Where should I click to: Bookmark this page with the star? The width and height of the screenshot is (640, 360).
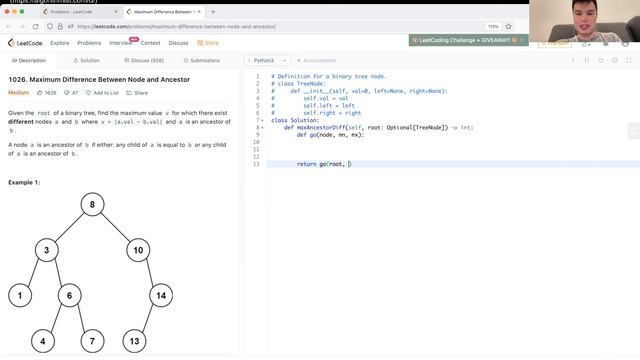click(x=509, y=27)
